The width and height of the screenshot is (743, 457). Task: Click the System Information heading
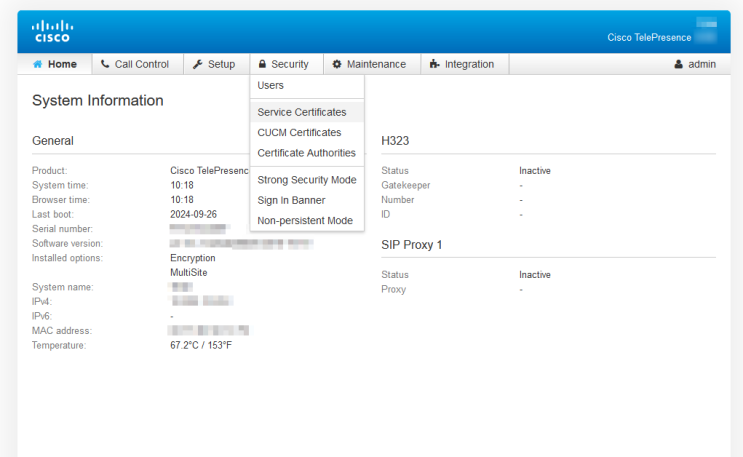pos(98,101)
